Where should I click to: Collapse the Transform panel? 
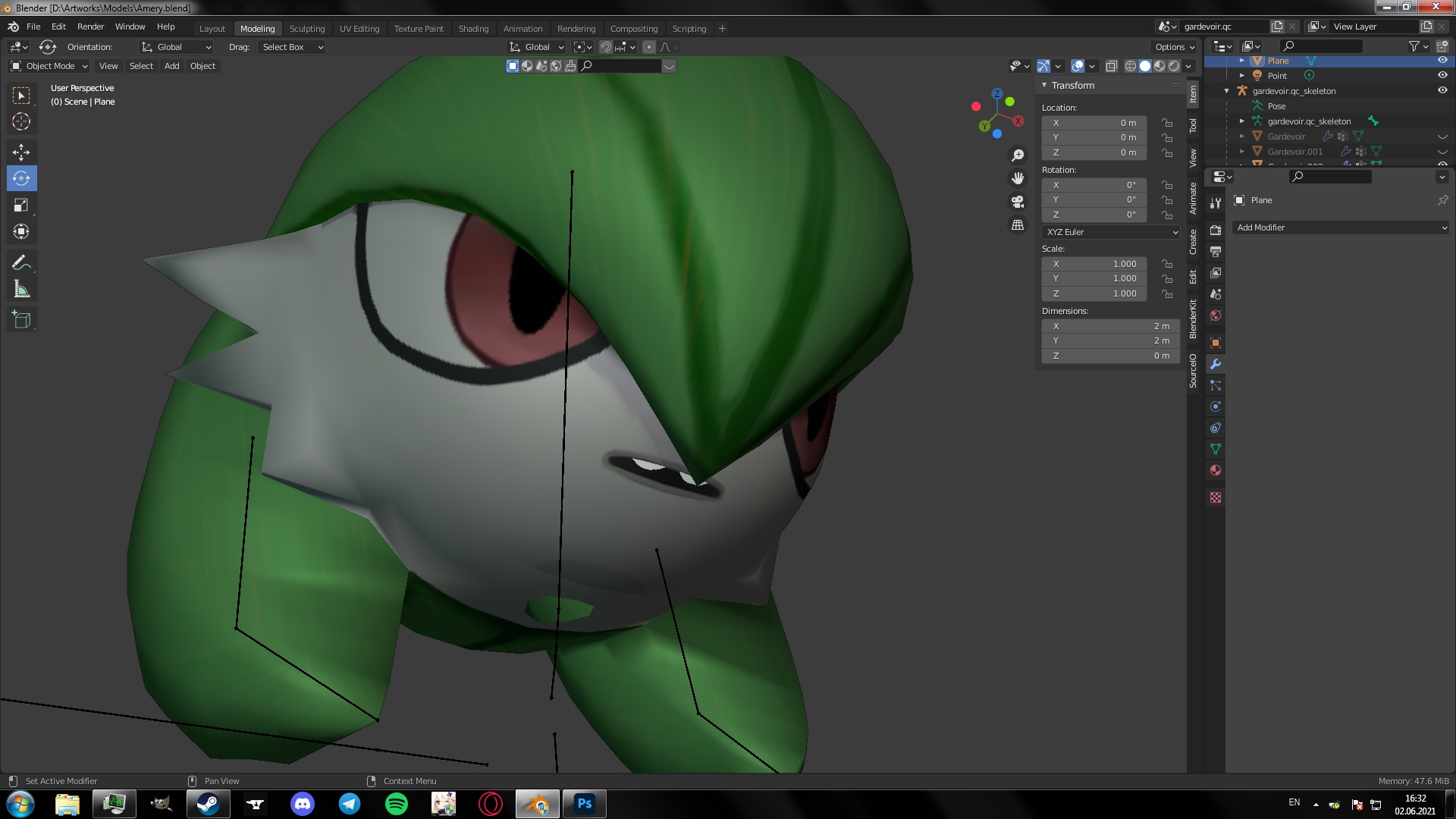pos(1044,85)
